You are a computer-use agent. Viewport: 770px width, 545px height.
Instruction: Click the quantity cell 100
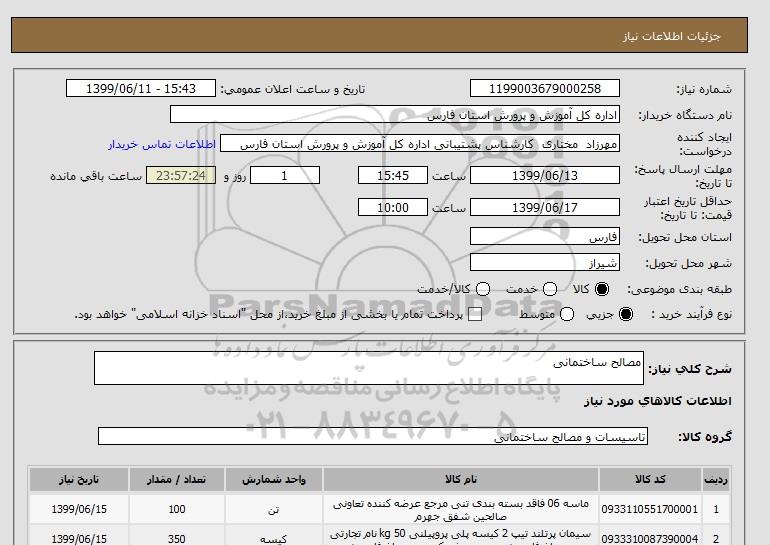point(177,509)
